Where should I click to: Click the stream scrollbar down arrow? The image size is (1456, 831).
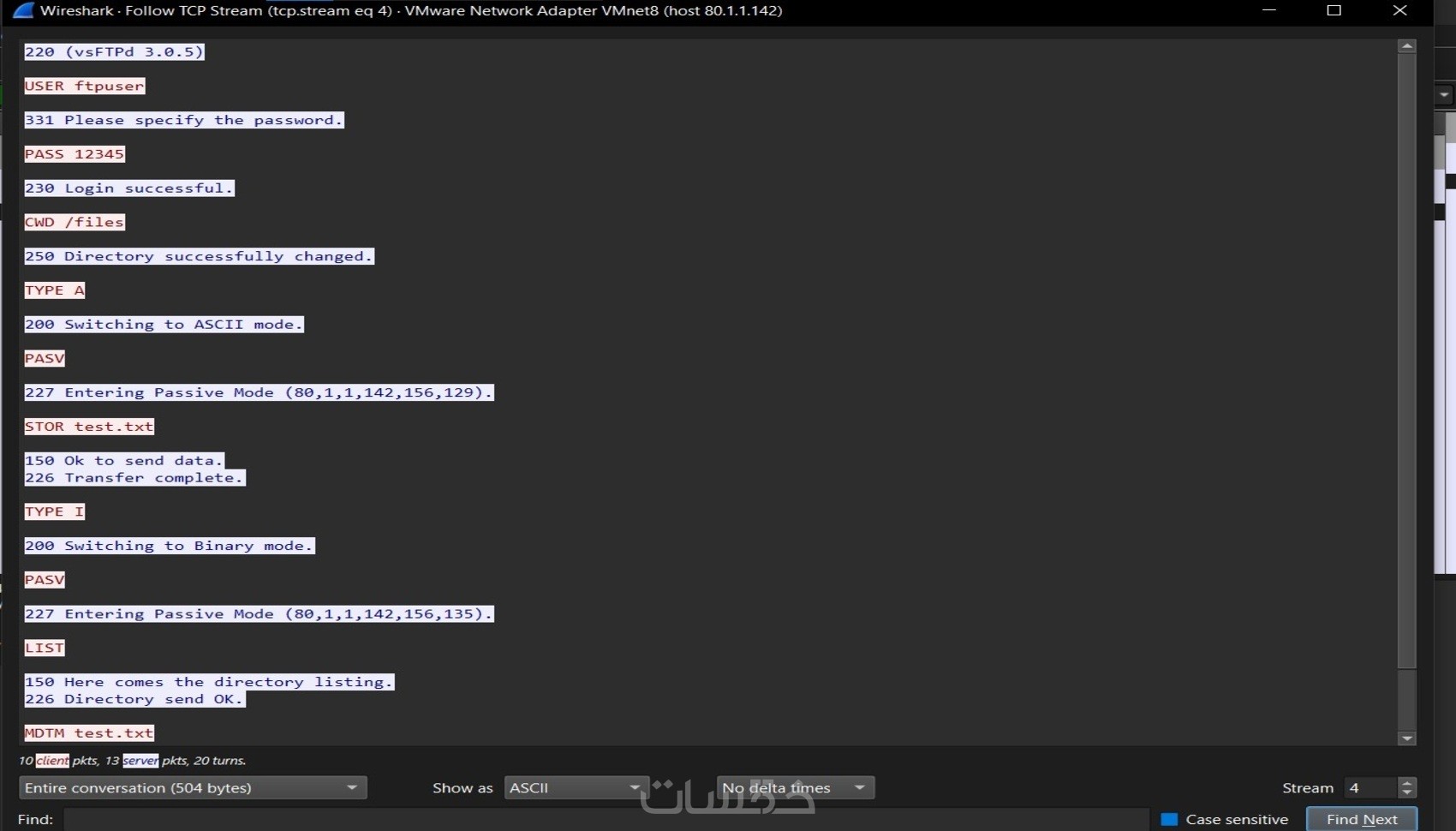1406,738
